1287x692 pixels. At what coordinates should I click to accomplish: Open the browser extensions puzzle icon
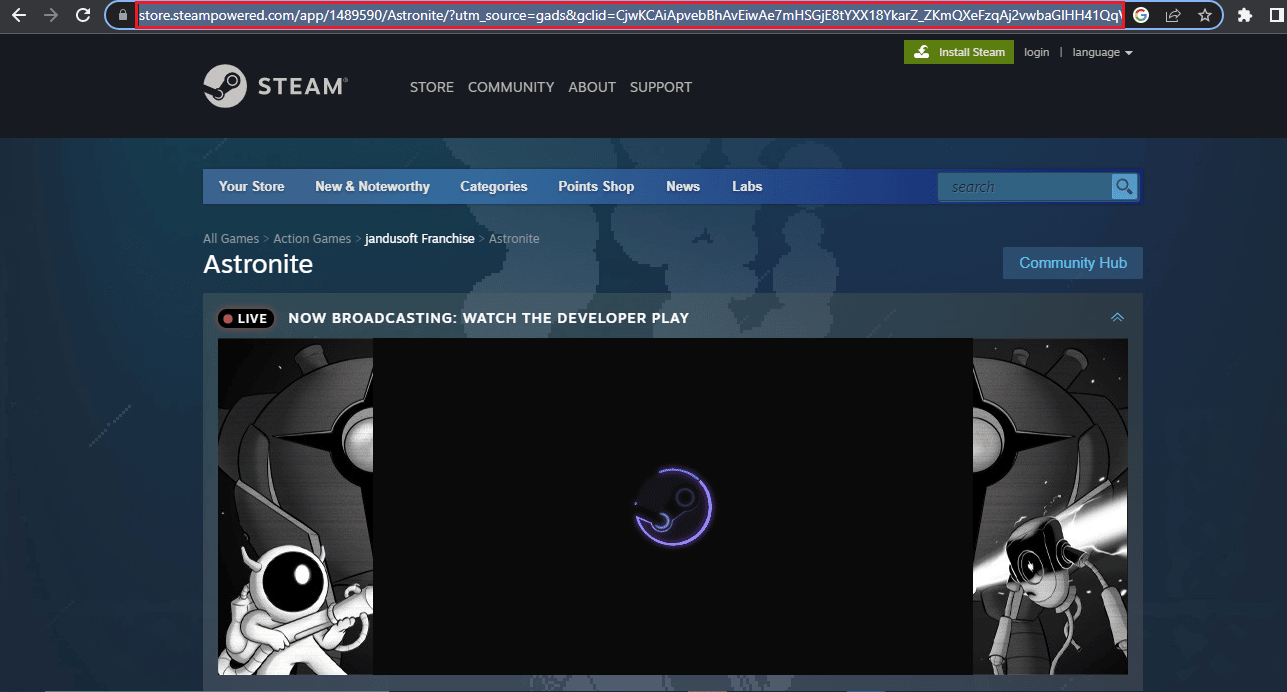pyautogui.click(x=1245, y=16)
